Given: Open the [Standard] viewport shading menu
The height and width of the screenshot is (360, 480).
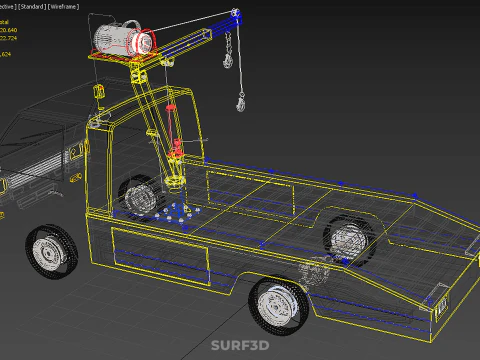Looking at the screenshot, I should click(32, 7).
